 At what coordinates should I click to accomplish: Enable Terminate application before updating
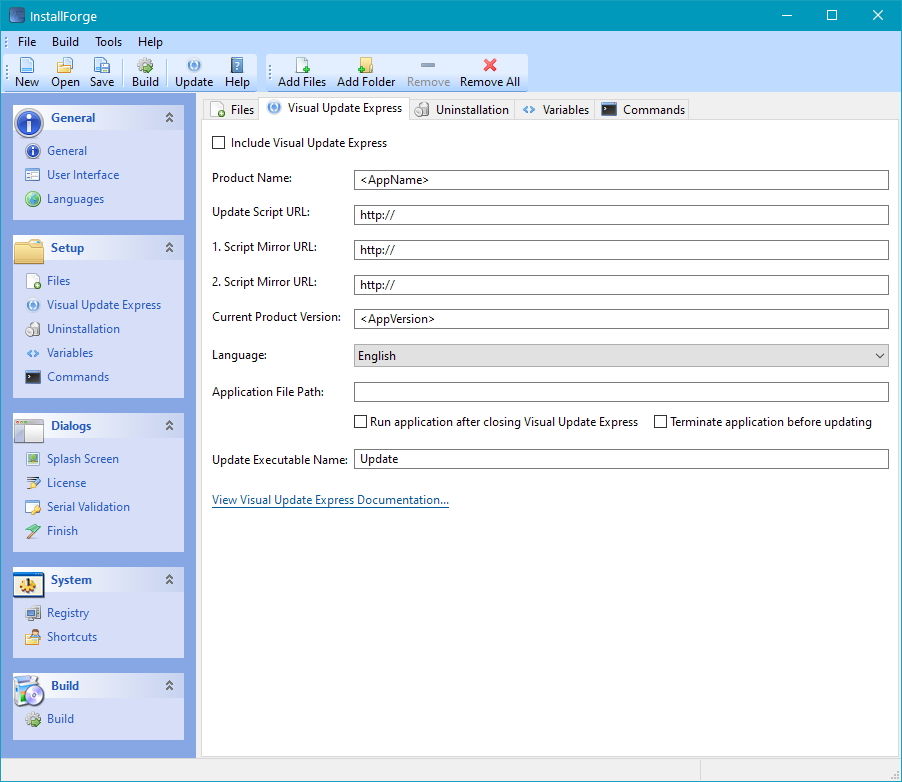(x=660, y=421)
